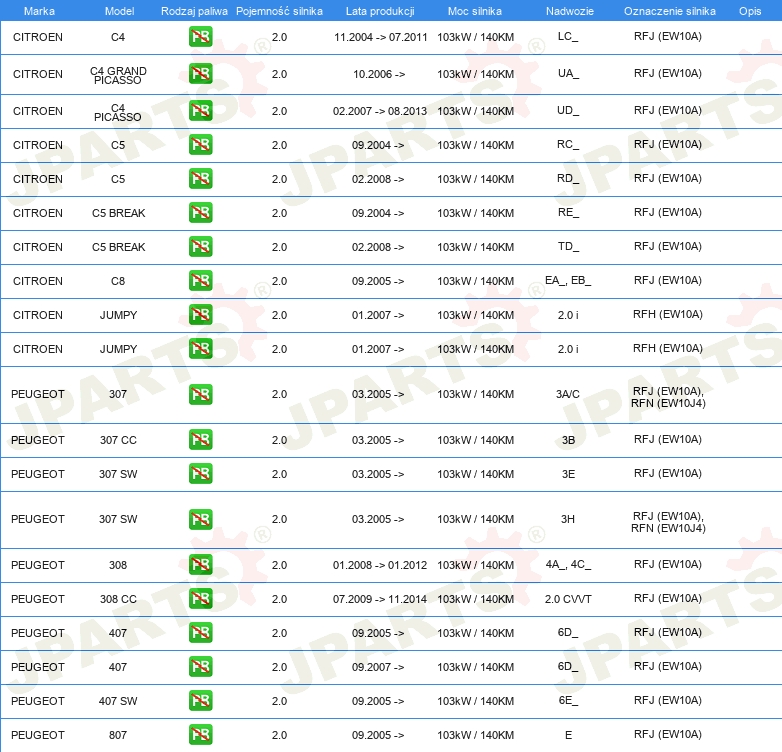Click the body code RE_
This screenshot has width=782, height=752.
[x=568, y=212]
